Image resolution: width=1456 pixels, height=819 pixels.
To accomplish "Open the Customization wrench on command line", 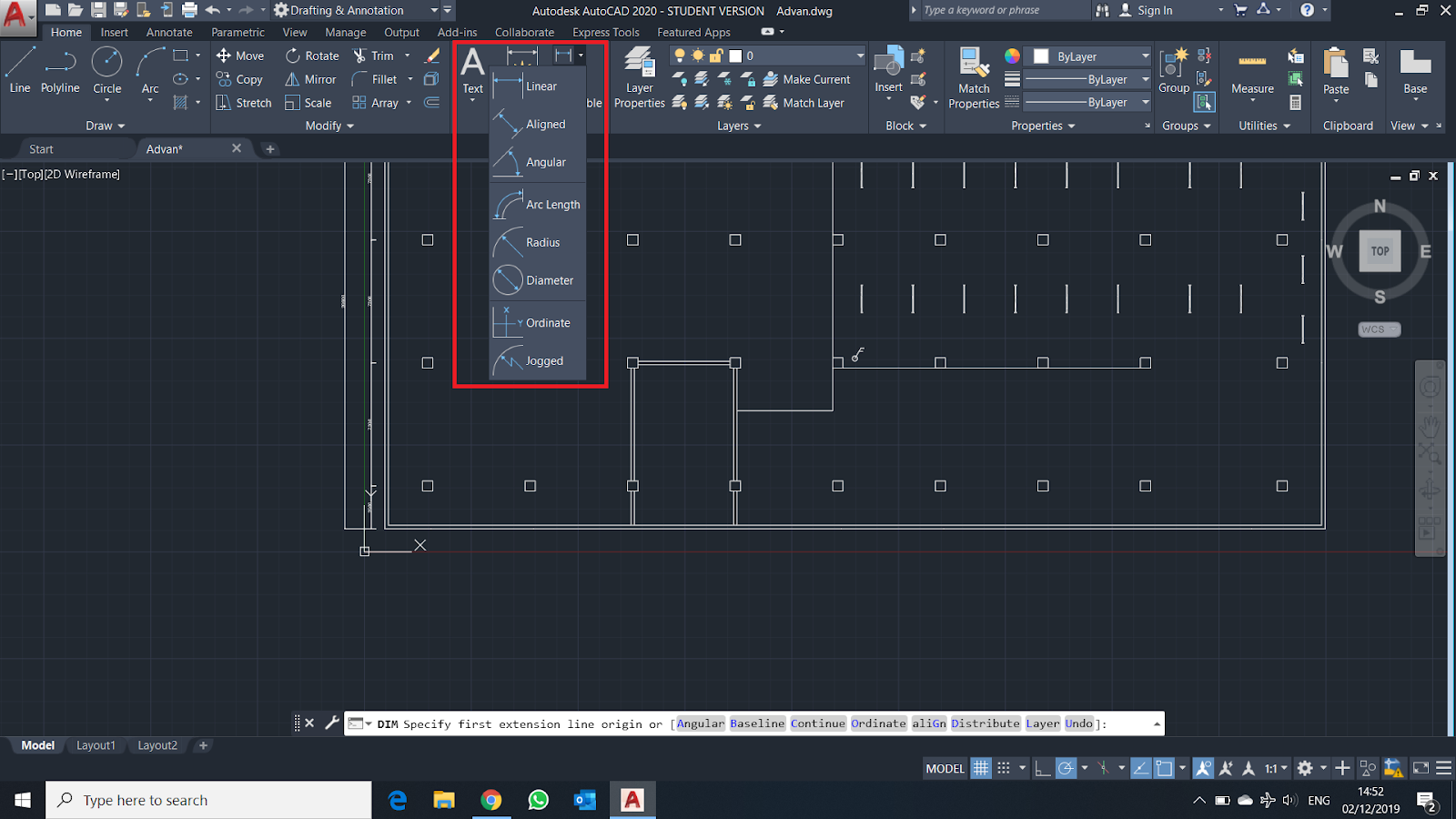I will pyautogui.click(x=331, y=723).
